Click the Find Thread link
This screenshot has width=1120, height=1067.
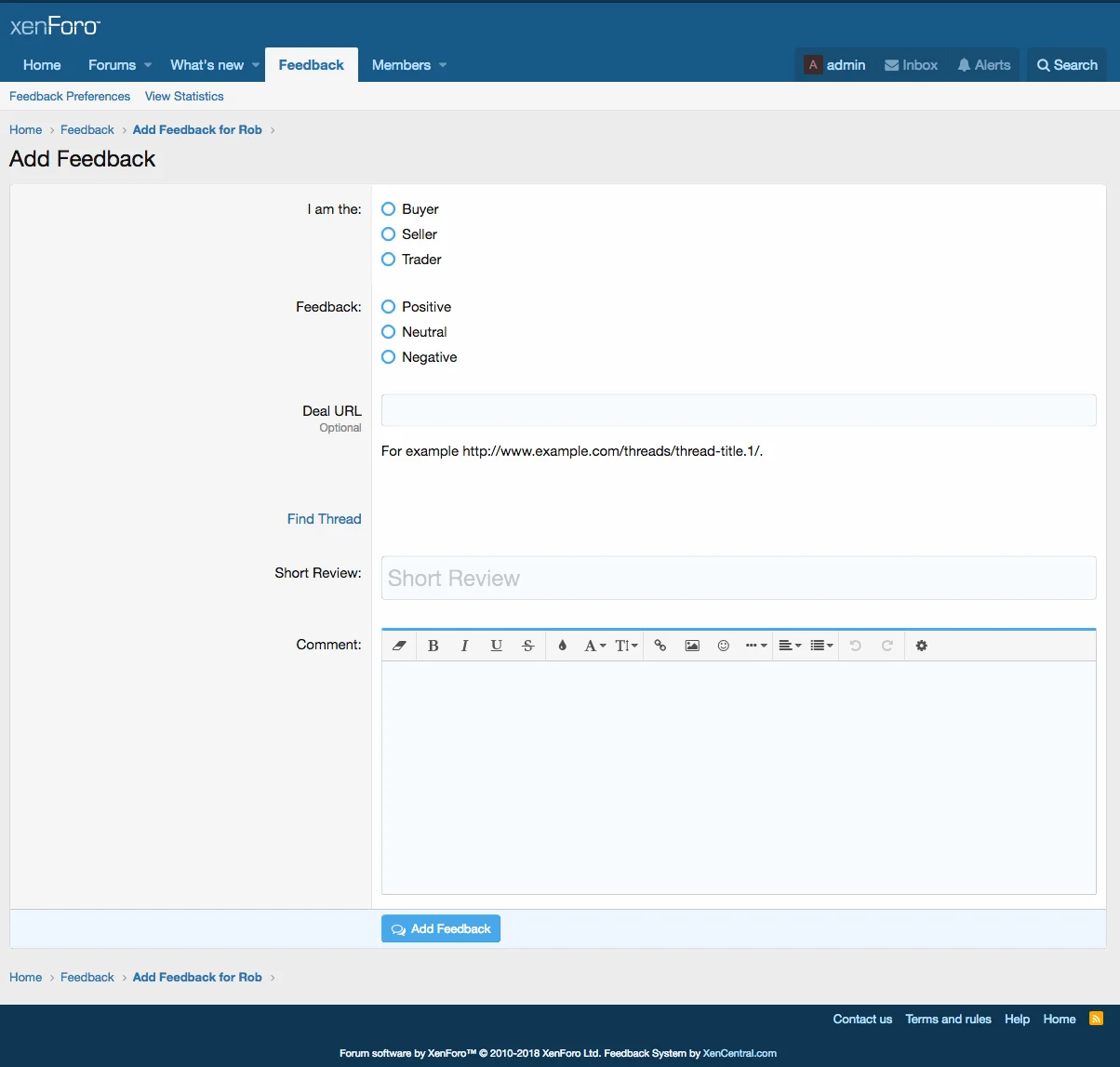coord(324,519)
